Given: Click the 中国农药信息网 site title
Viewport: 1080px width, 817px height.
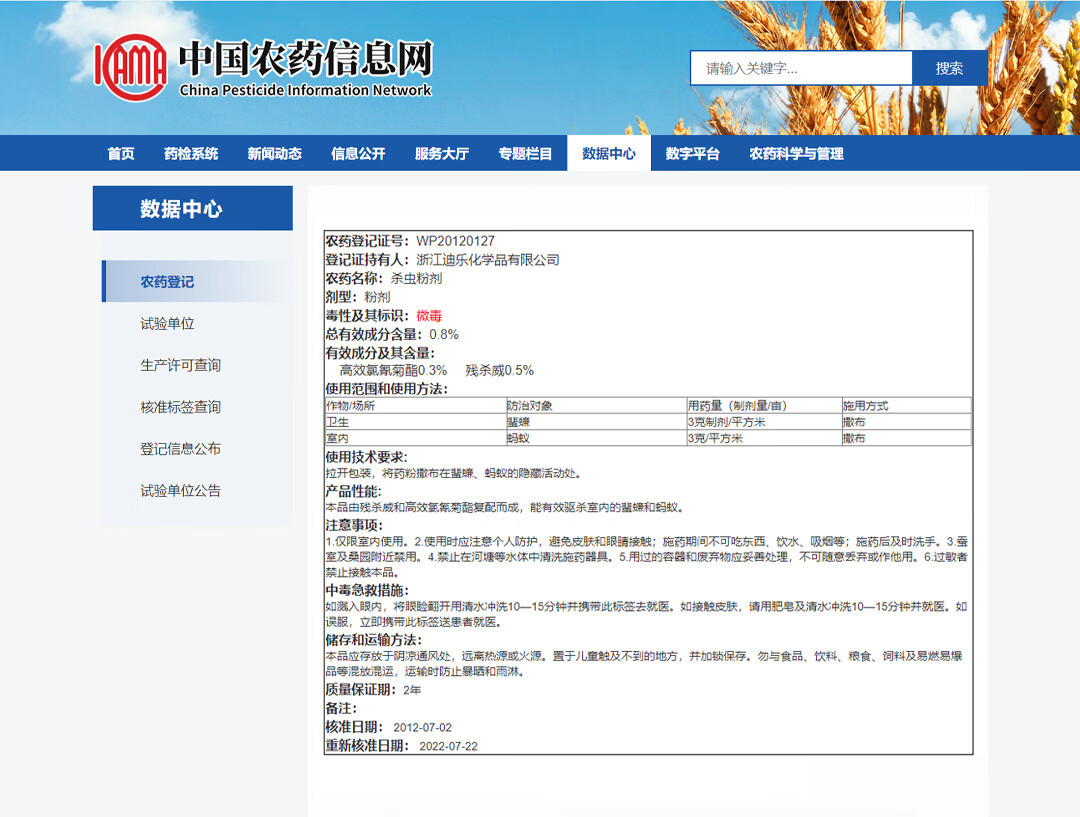Looking at the screenshot, I should click(x=305, y=60).
